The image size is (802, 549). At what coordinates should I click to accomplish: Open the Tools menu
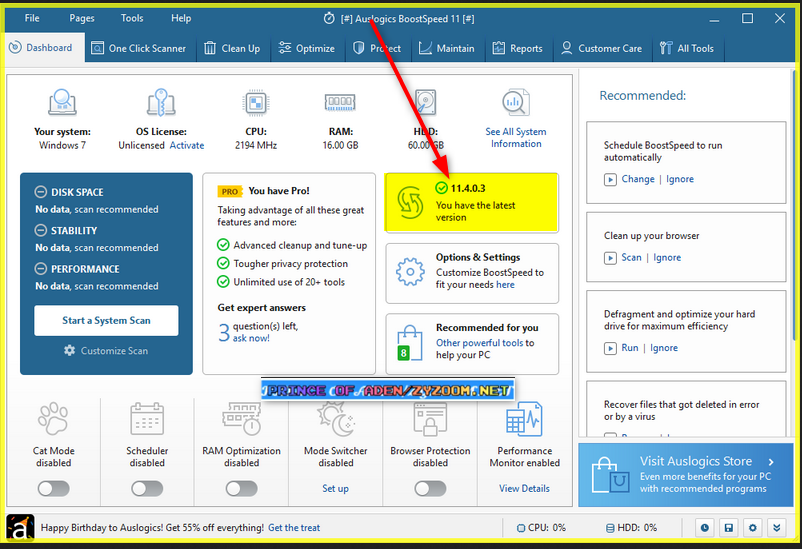point(132,18)
